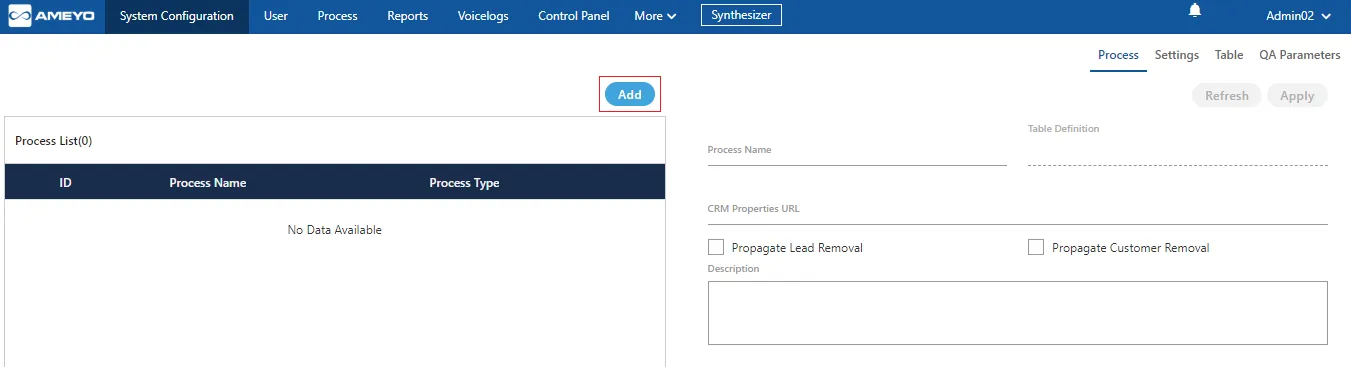Viewport: 1351px width, 367px height.
Task: Enable Propagate Lead Removal checkbox
Action: click(716, 247)
